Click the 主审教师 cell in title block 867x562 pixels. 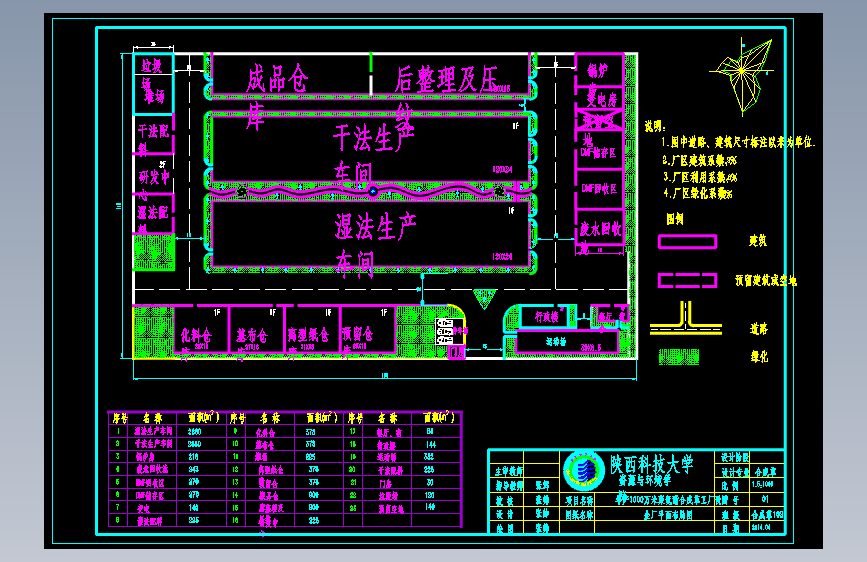(x=508, y=471)
